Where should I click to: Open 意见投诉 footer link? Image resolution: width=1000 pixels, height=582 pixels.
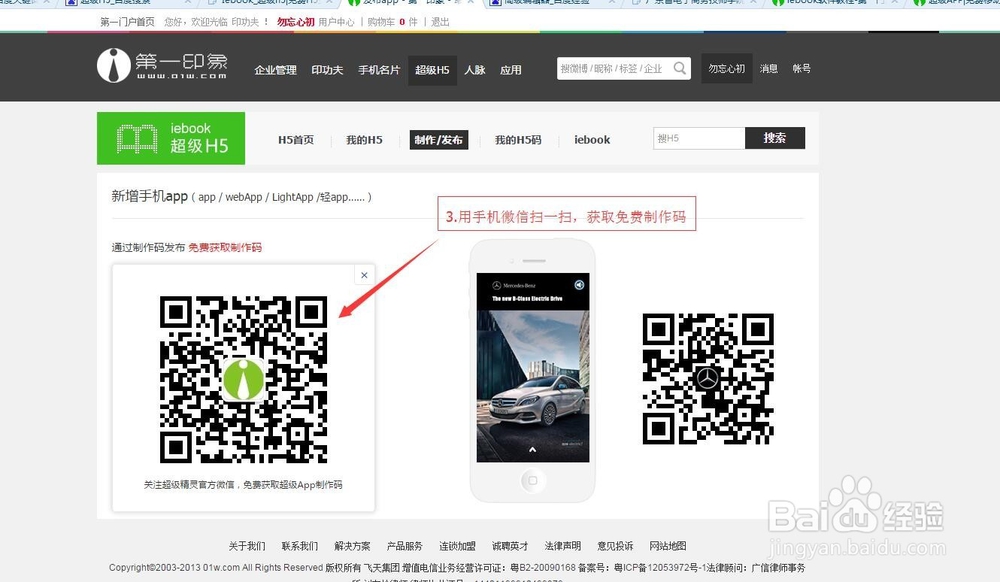coord(615,546)
